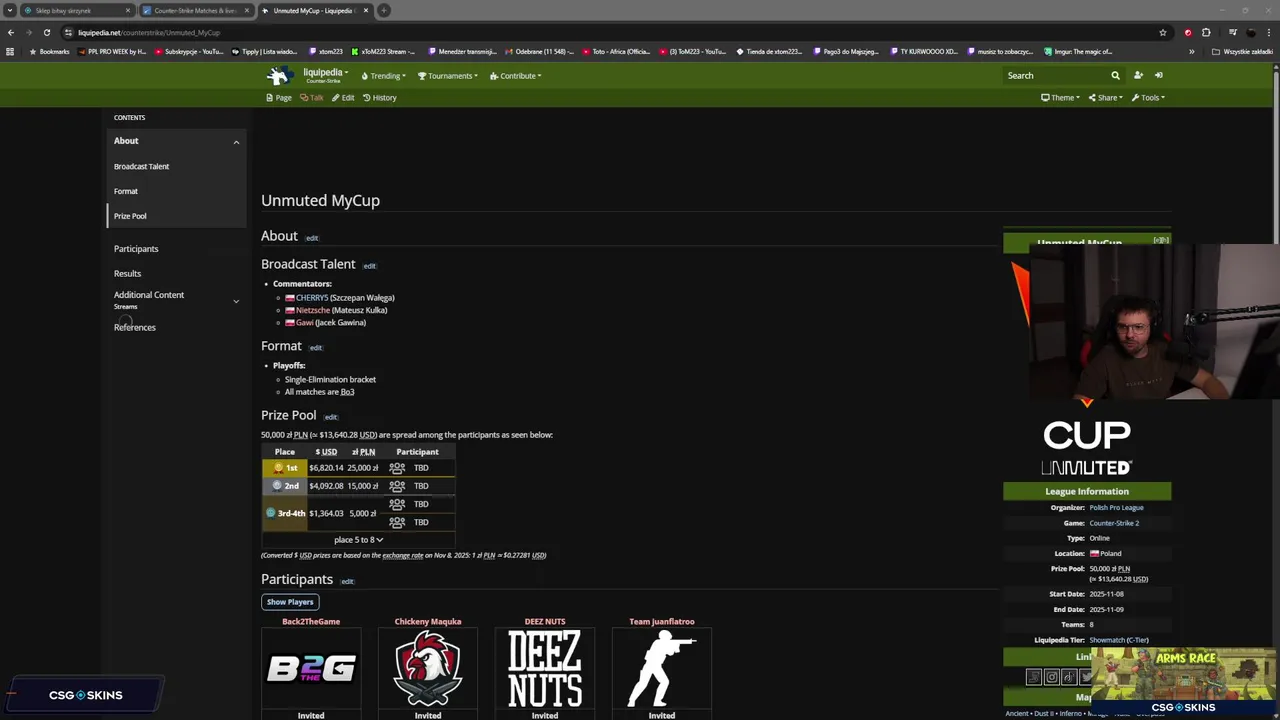Image resolution: width=1280 pixels, height=720 pixels.
Task: Open the browser extensions puzzle icon
Action: tap(1206, 32)
